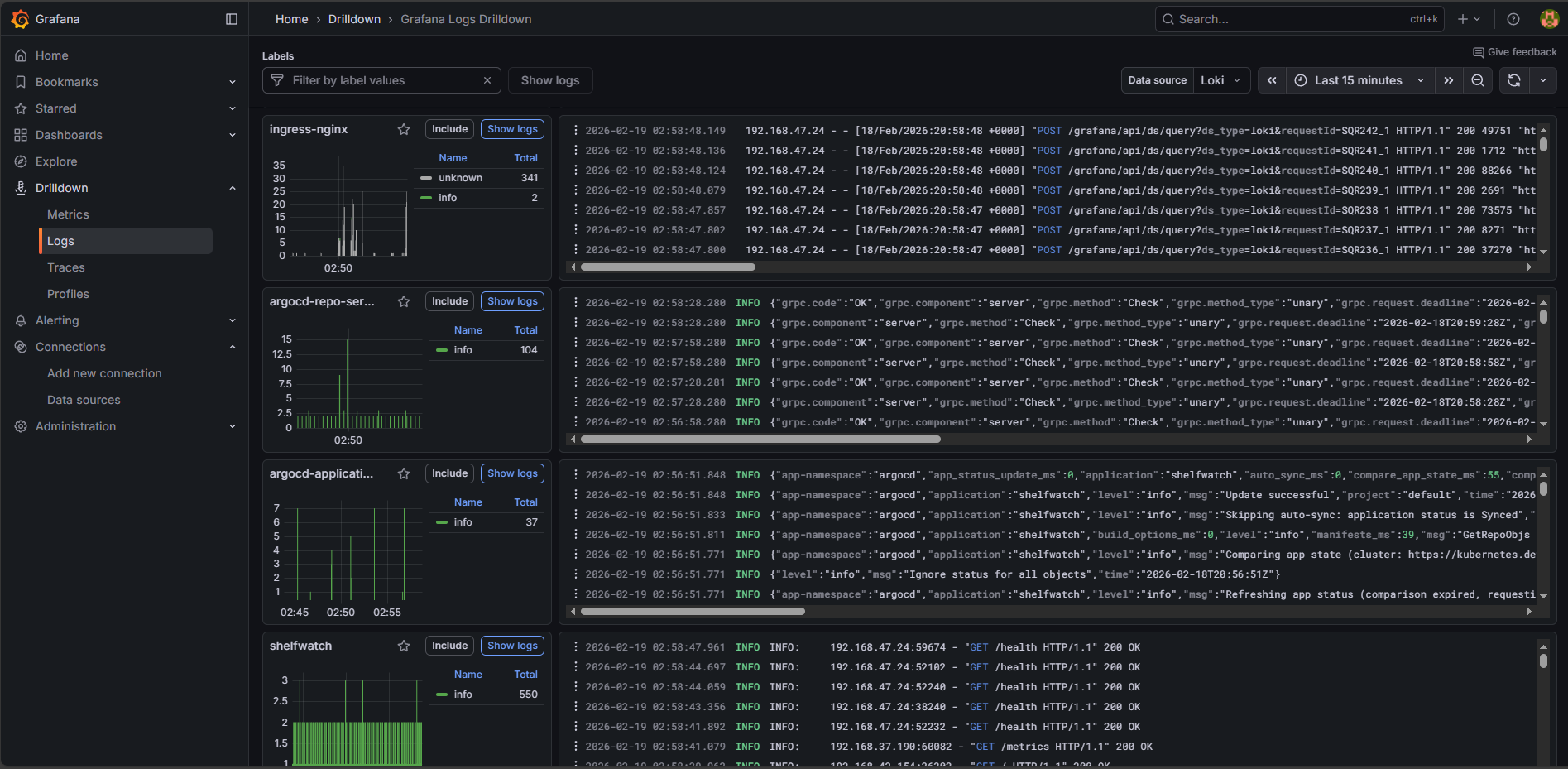The height and width of the screenshot is (769, 1568).
Task: Include the shelfwatch service
Action: pos(449,646)
